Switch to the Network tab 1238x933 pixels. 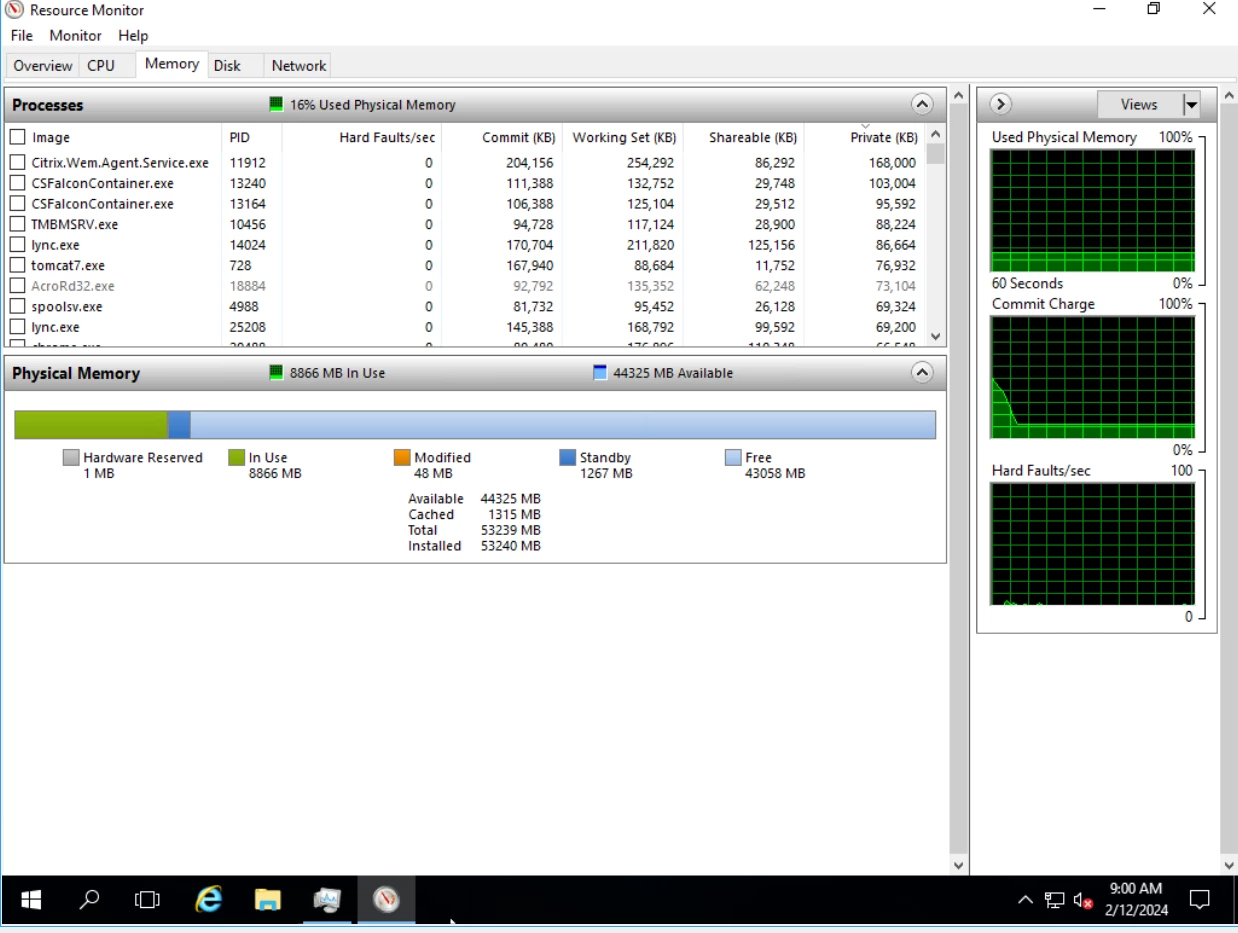[298, 65]
